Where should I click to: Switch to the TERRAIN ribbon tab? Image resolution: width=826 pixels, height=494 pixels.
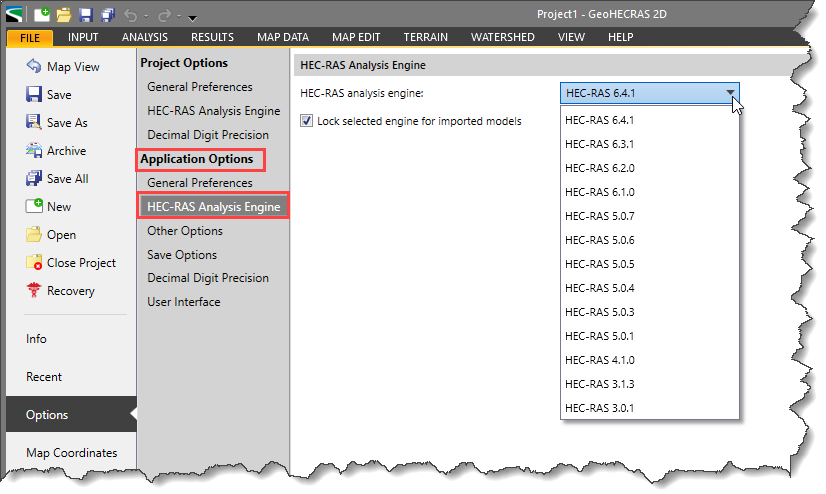[x=426, y=37]
